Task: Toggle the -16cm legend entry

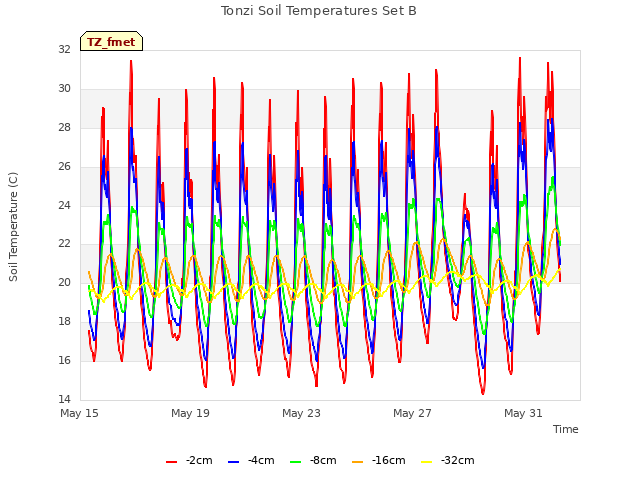Action: tap(378, 461)
